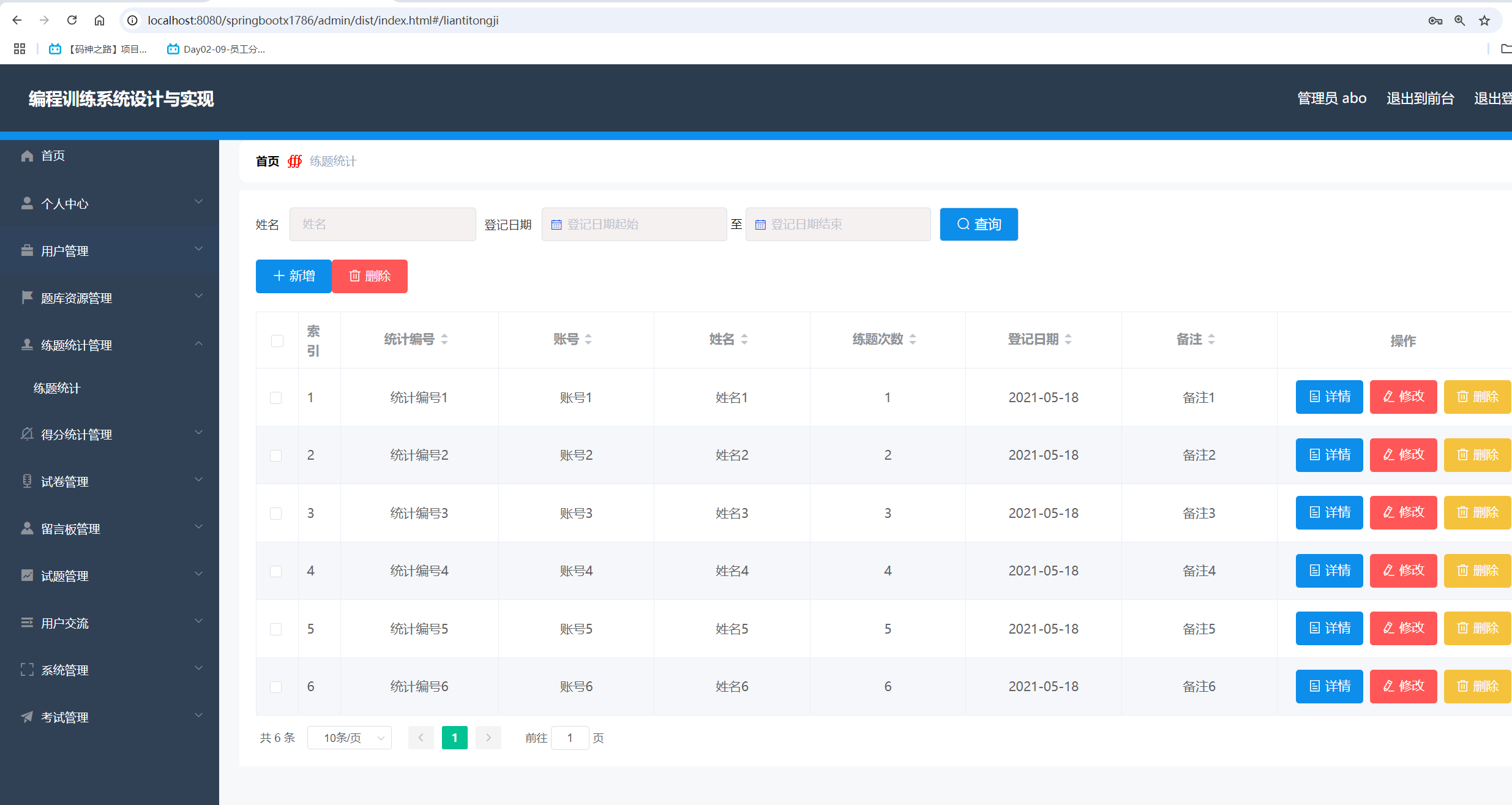Viewport: 1512px width, 805px height.
Task: Open 详情 for row 统计编号1
Action: click(1330, 397)
